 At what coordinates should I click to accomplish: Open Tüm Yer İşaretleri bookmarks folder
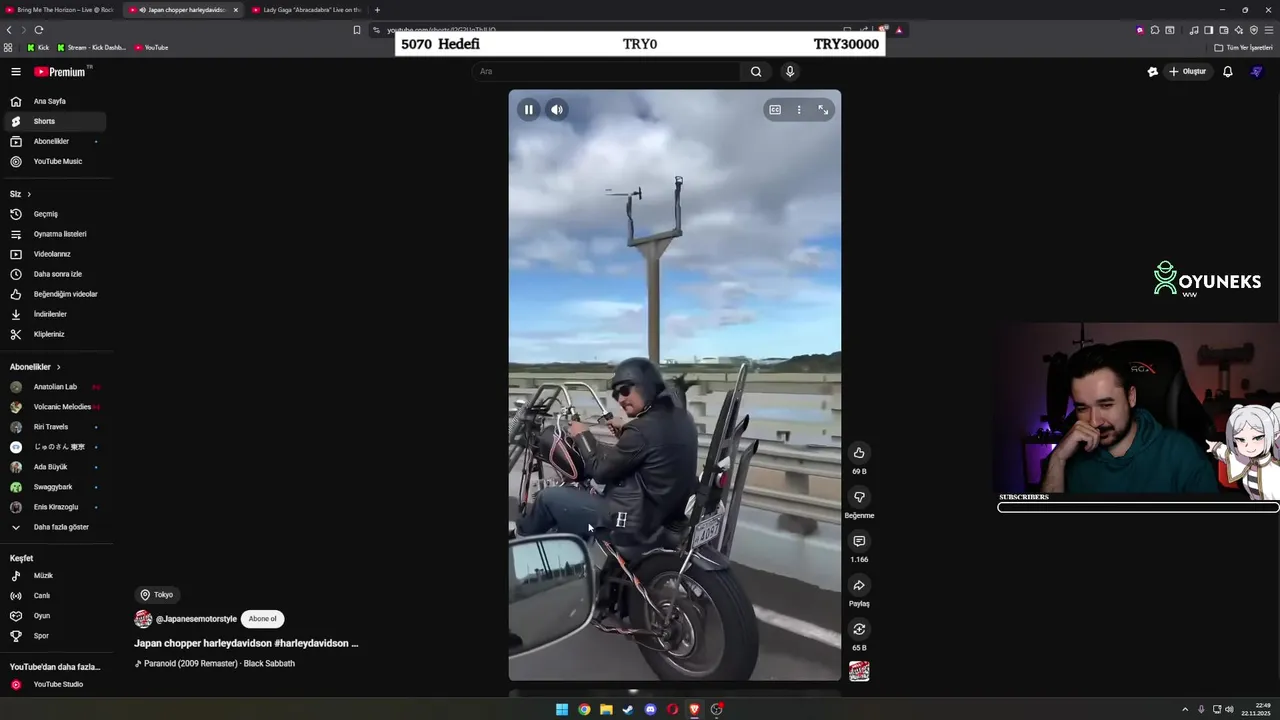1243,48
